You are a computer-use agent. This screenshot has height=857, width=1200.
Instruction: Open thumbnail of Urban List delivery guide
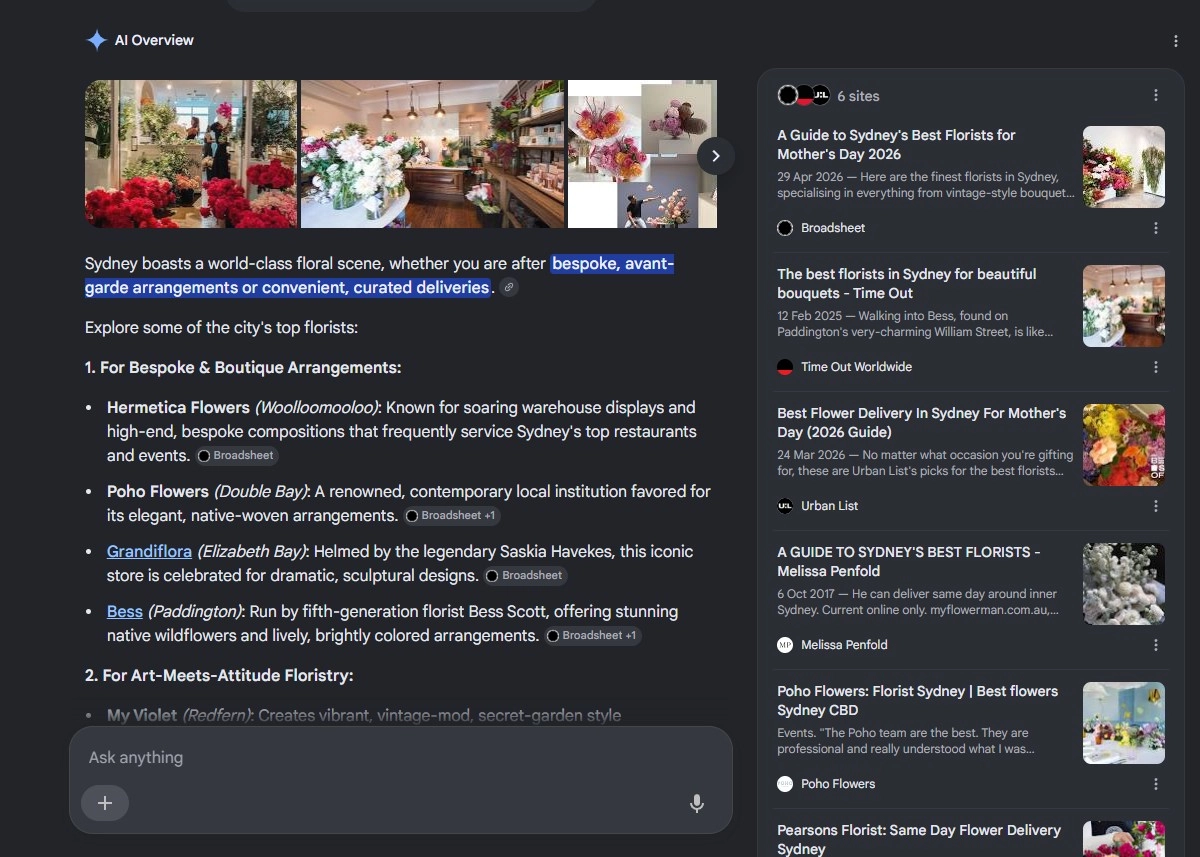tap(1124, 445)
